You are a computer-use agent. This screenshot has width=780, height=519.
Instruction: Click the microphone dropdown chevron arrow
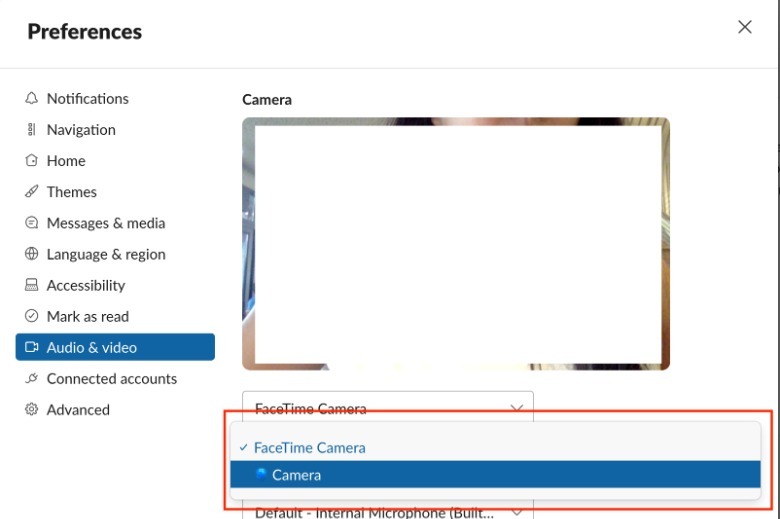pyautogui.click(x=517, y=512)
